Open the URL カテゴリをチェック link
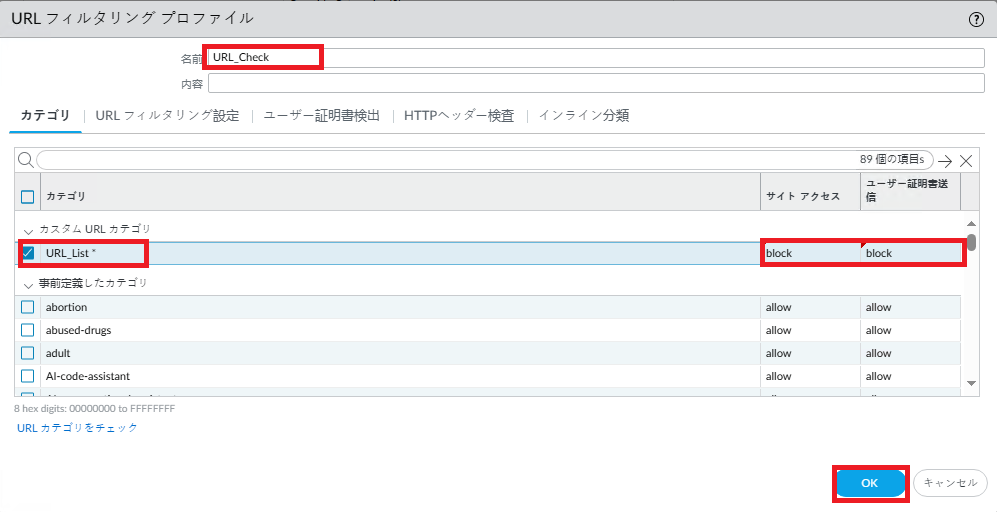The height and width of the screenshot is (512, 997). point(77,428)
